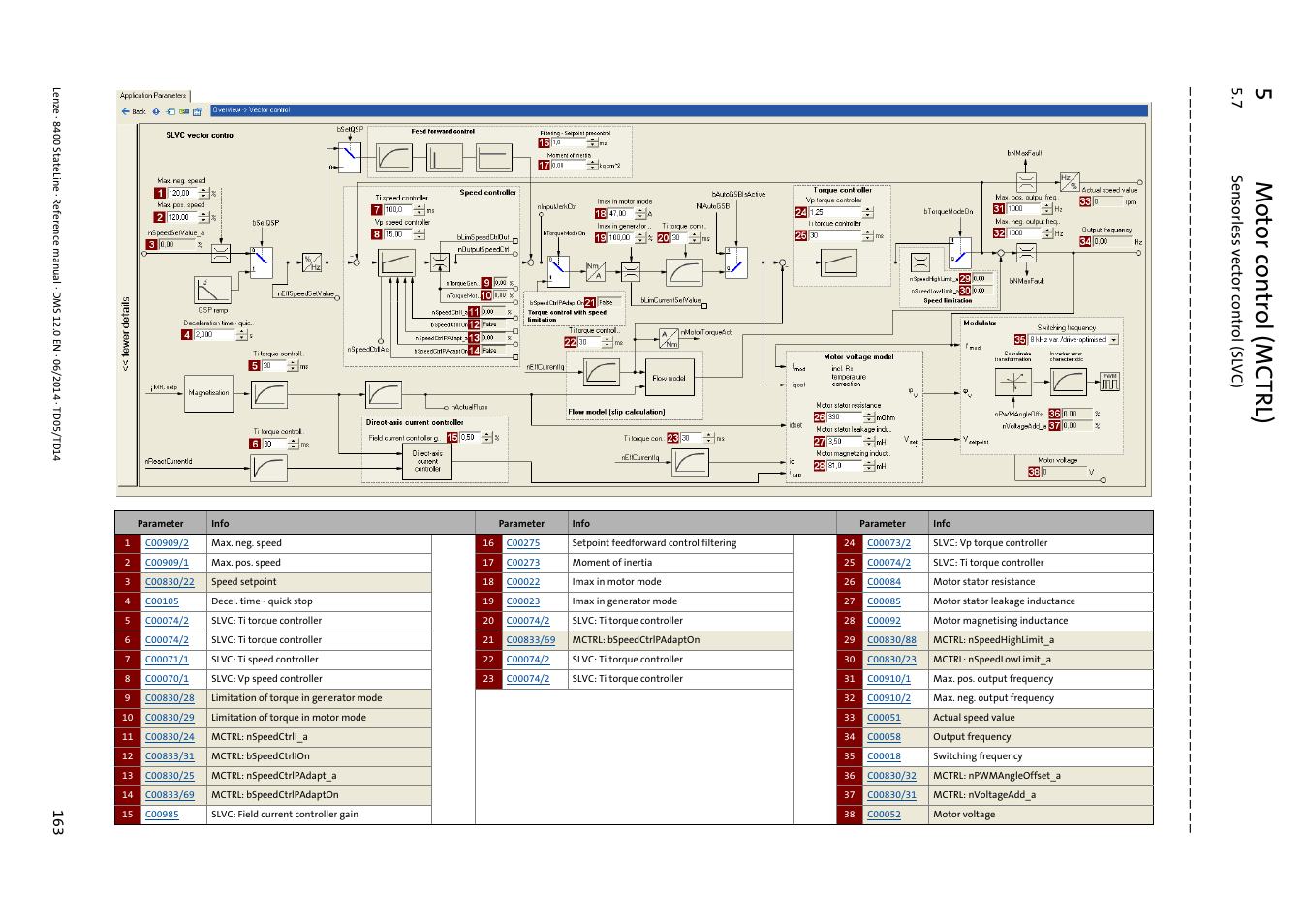Click the Filtering setpoint precontrol field
The image size is (1308, 924).
click(569, 143)
